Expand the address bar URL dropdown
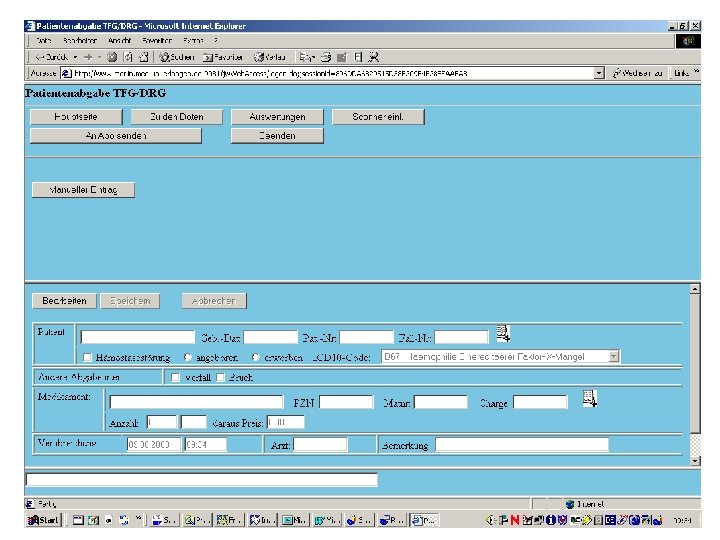Viewport: 720px width, 540px height. click(598, 73)
